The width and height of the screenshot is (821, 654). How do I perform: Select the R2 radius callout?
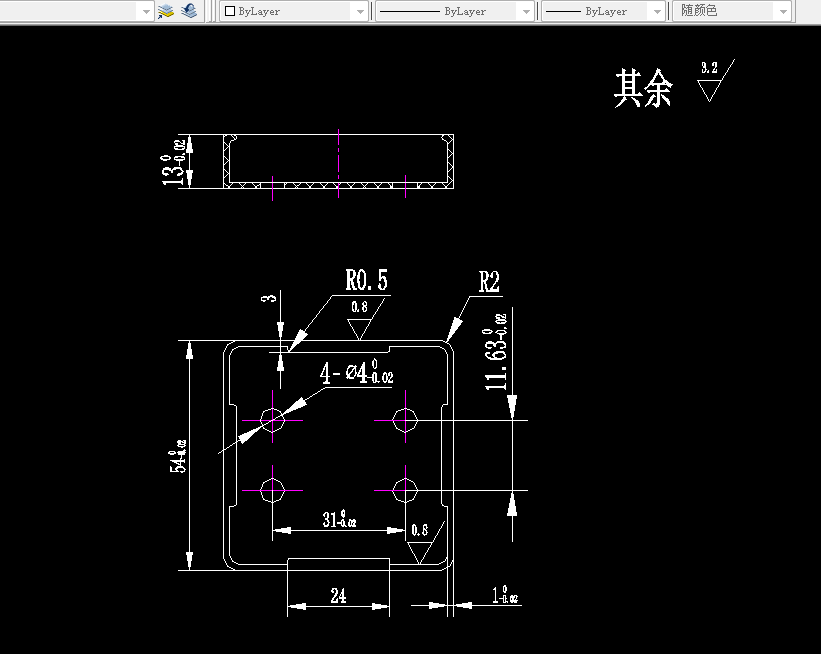tap(487, 282)
